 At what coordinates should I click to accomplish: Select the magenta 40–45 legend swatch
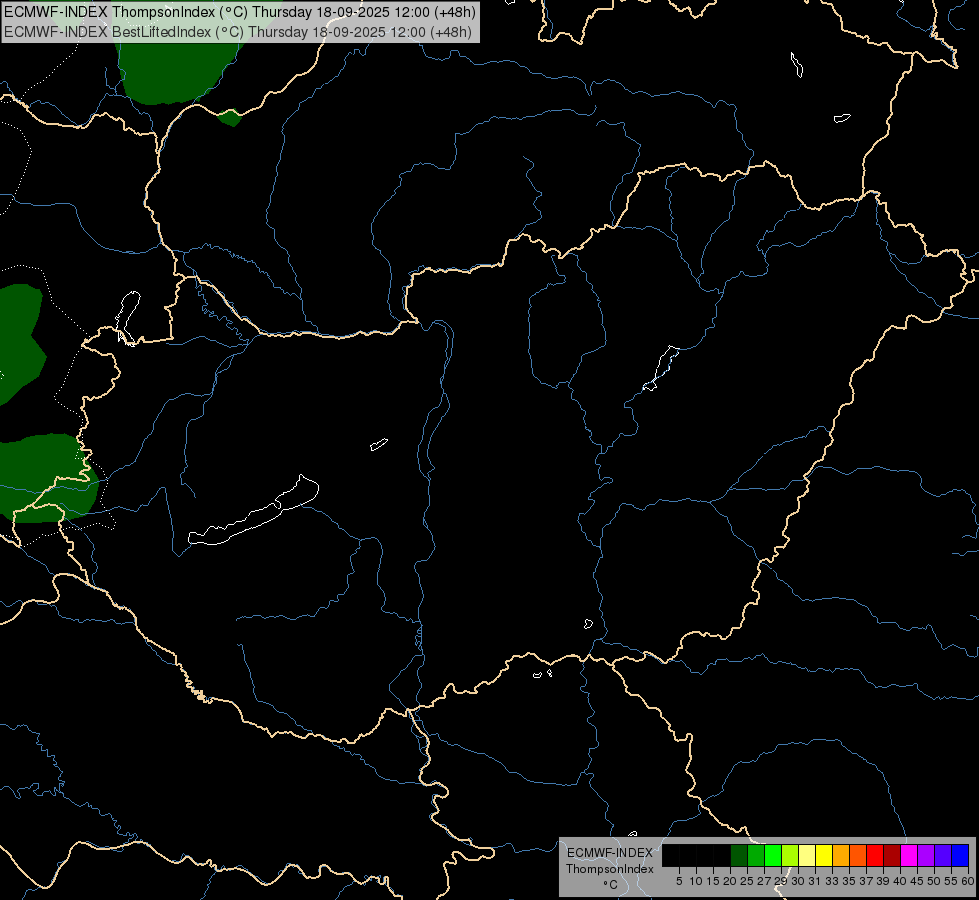click(x=909, y=855)
